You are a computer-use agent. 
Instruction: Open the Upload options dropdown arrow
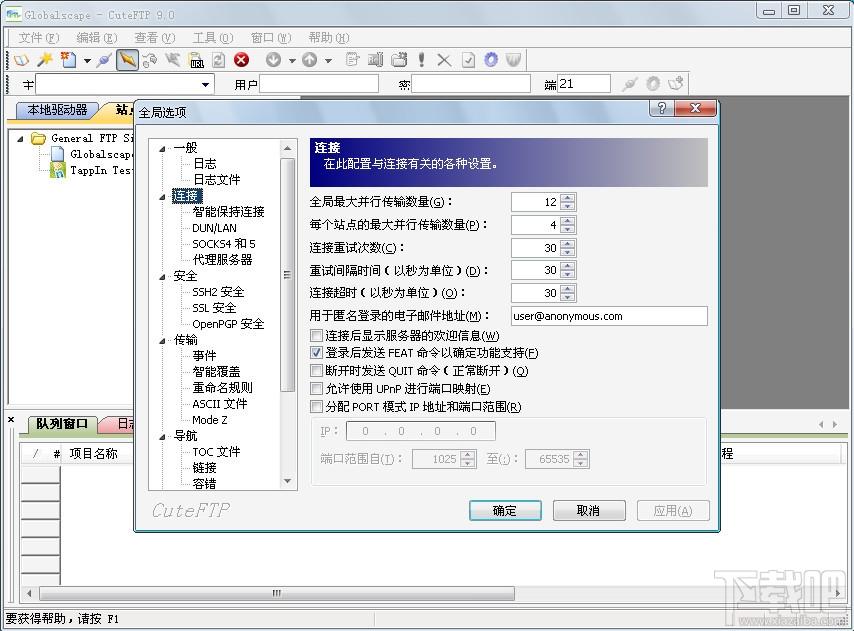(x=328, y=60)
